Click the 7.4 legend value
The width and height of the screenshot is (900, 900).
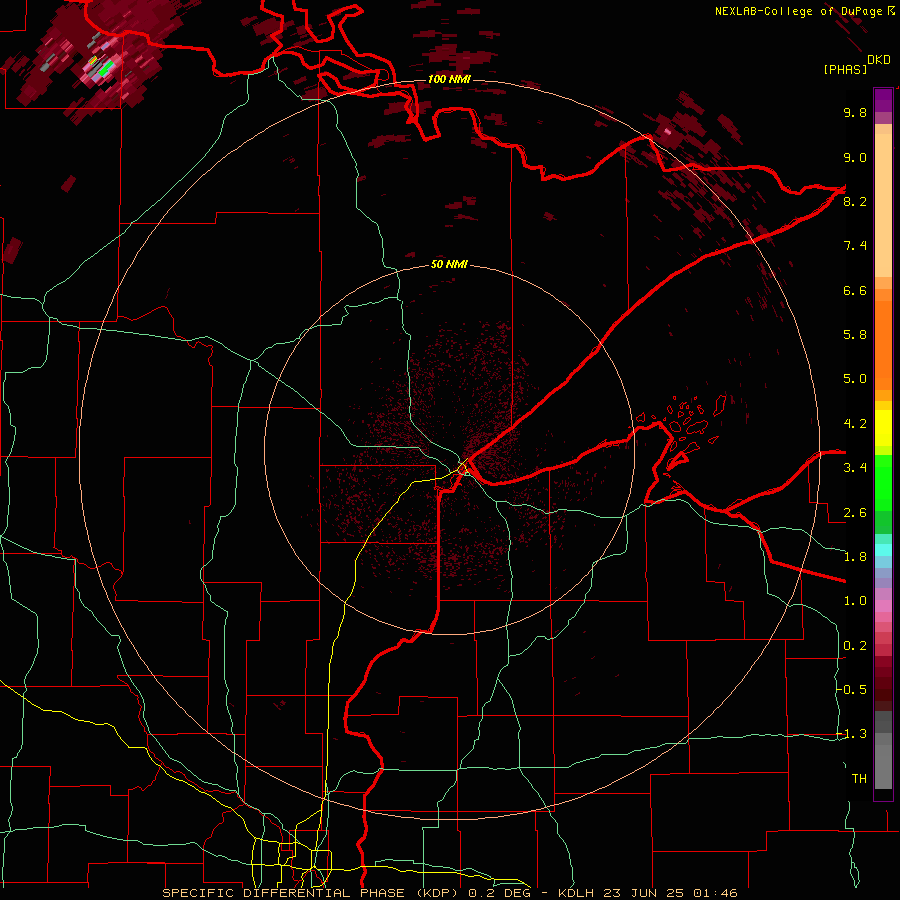click(855, 246)
